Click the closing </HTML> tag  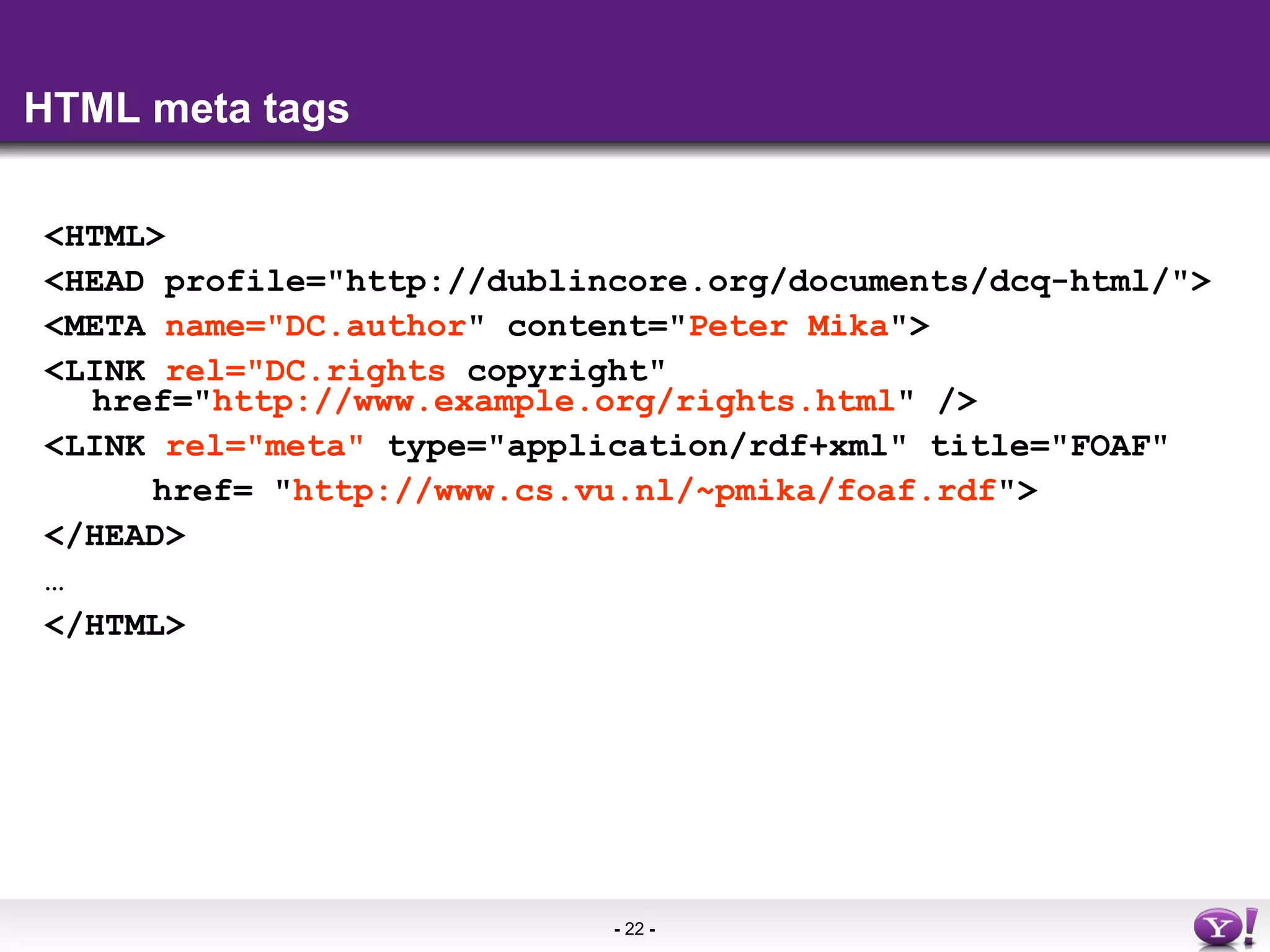(x=115, y=625)
